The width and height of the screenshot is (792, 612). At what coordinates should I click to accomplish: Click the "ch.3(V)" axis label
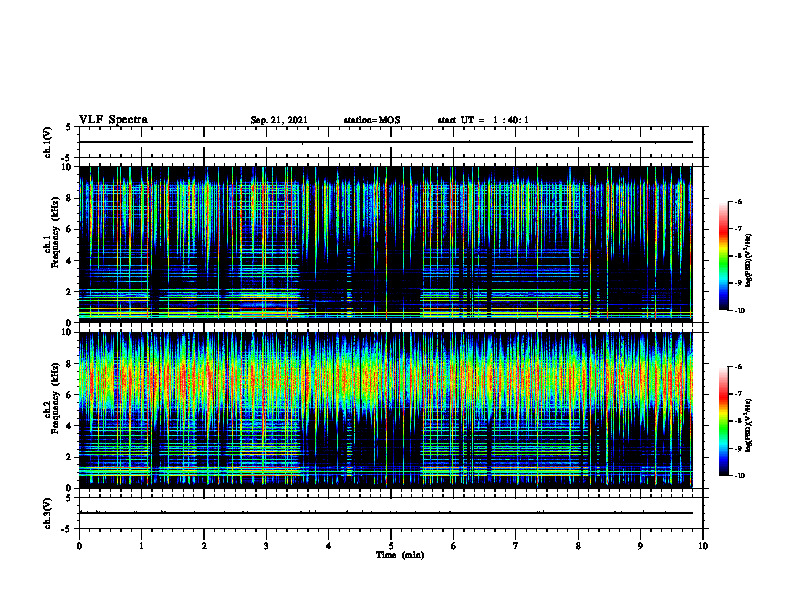tap(47, 513)
